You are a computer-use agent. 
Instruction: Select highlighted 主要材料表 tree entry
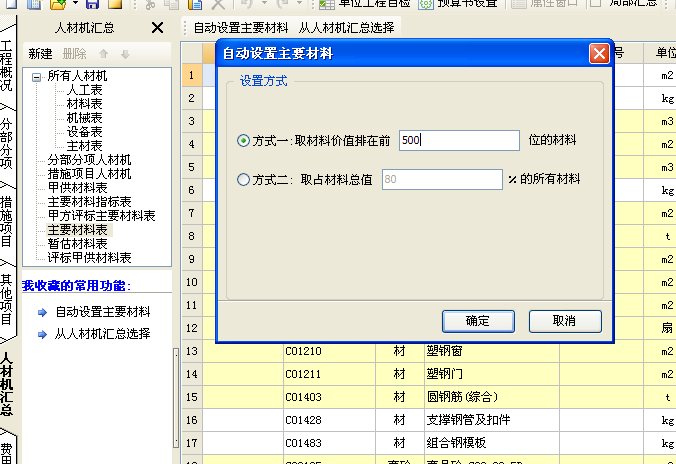78,230
